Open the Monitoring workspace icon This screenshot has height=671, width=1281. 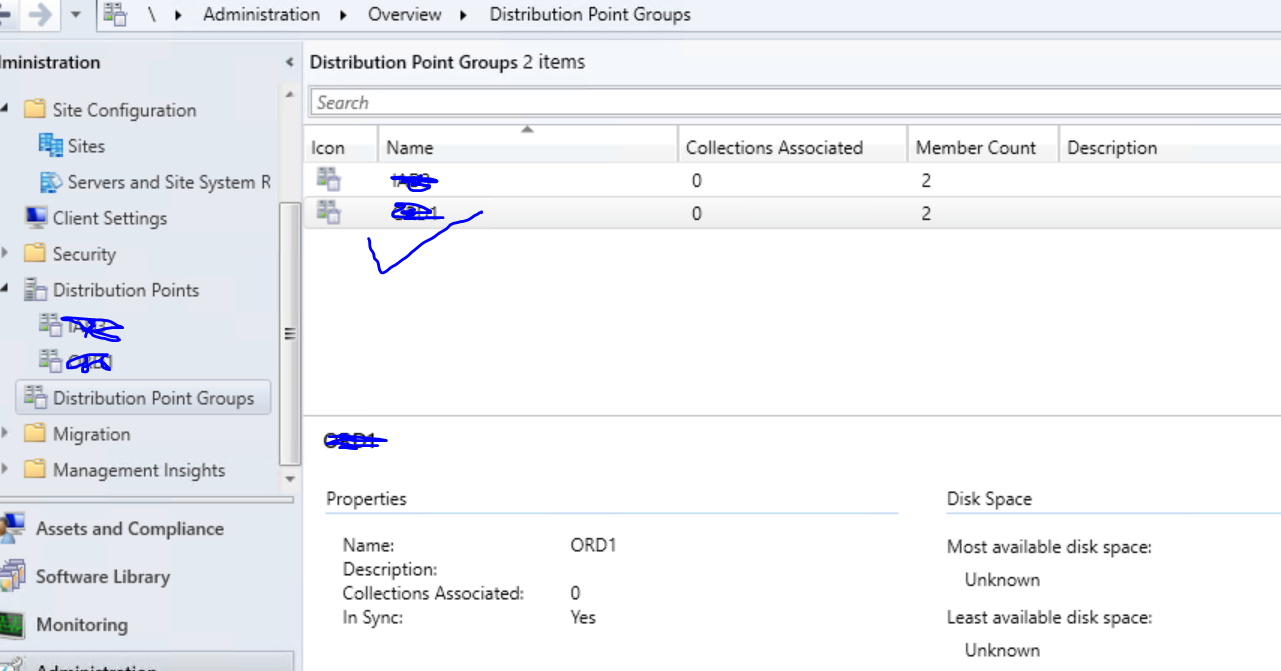[x=14, y=624]
